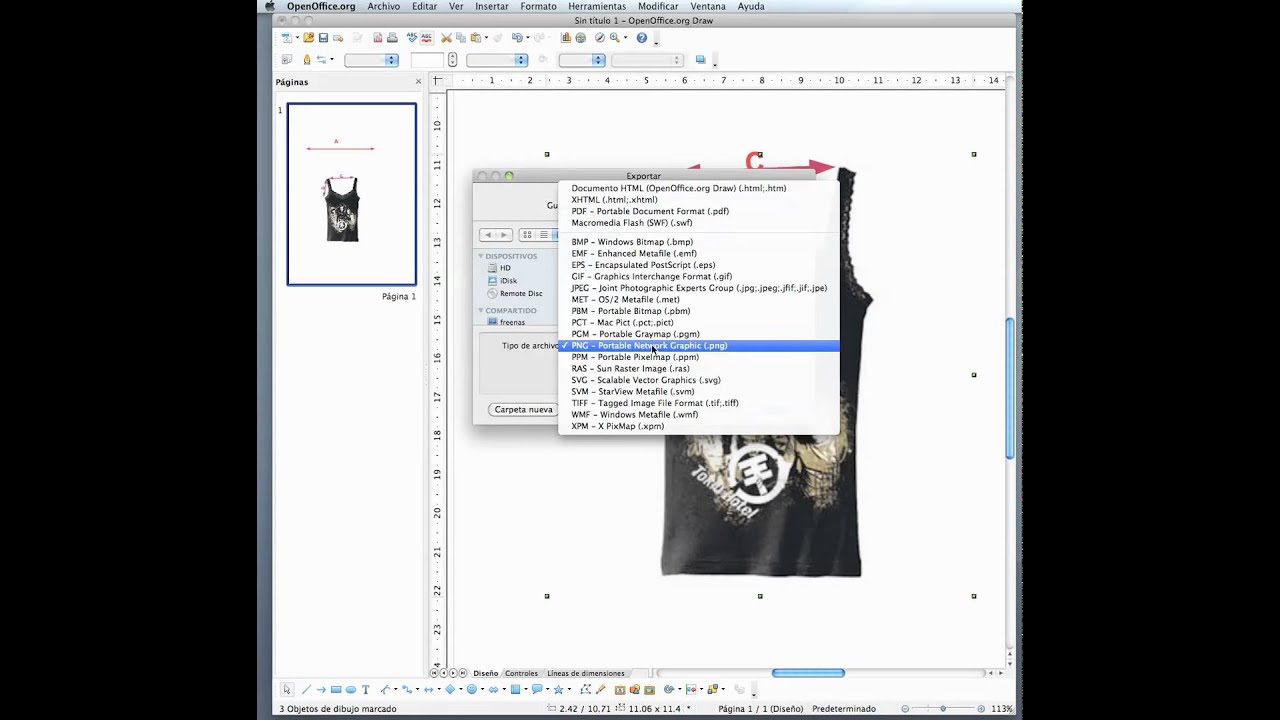Click the Export as PDF icon

(377, 38)
